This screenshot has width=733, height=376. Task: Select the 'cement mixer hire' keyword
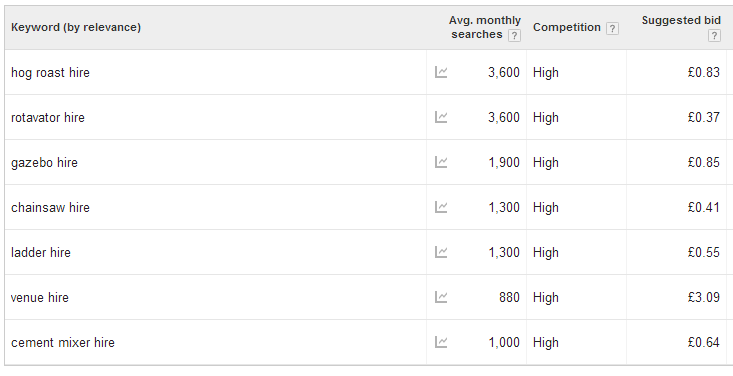[63, 342]
